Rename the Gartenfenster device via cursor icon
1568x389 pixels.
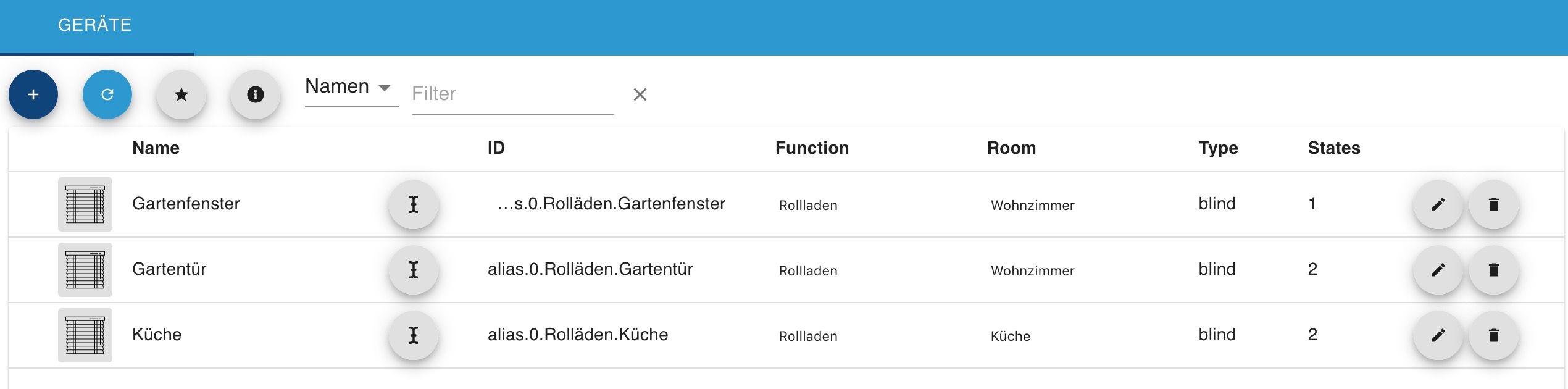point(414,204)
